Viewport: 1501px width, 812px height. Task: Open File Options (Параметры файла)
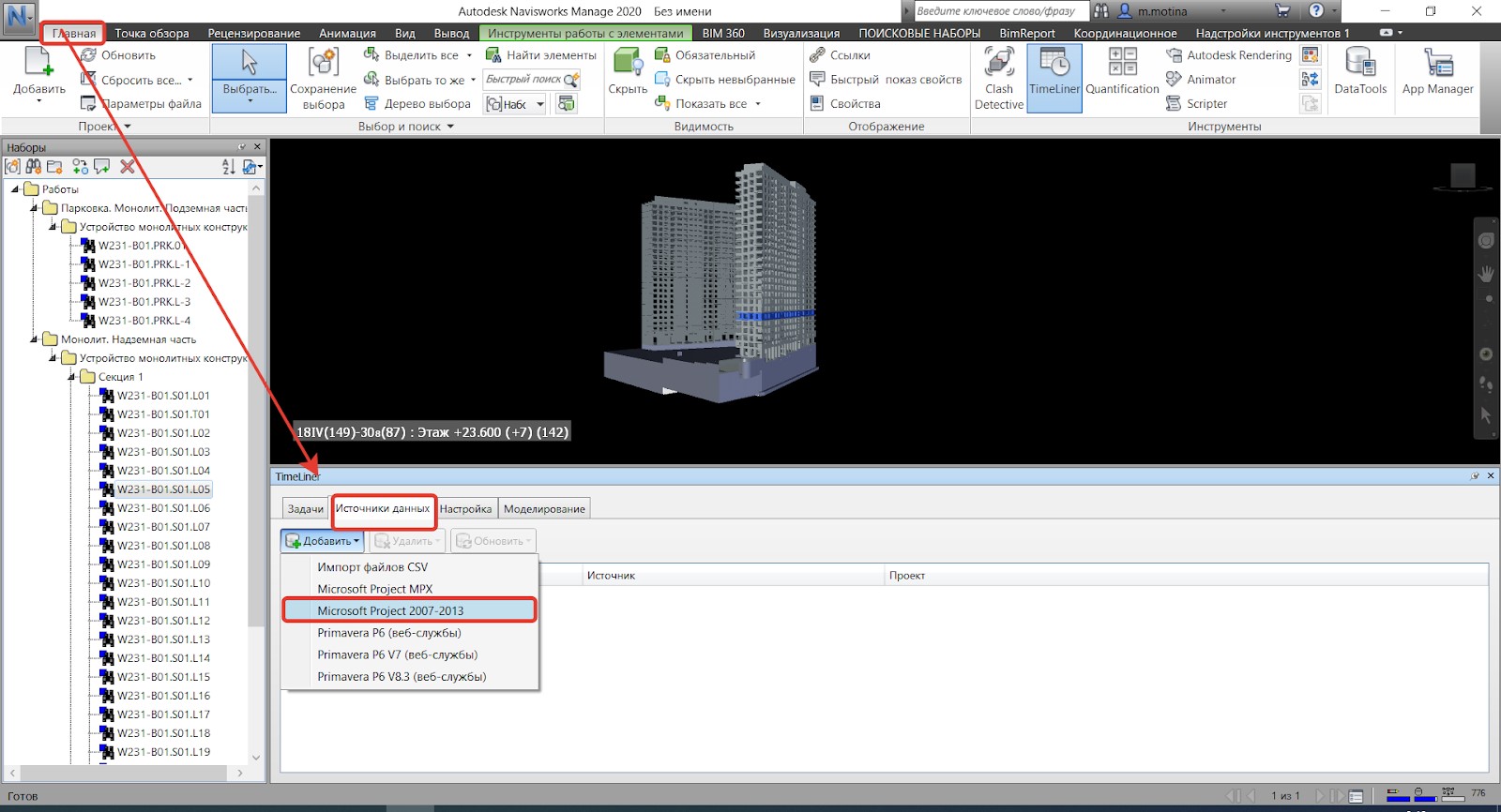141,104
